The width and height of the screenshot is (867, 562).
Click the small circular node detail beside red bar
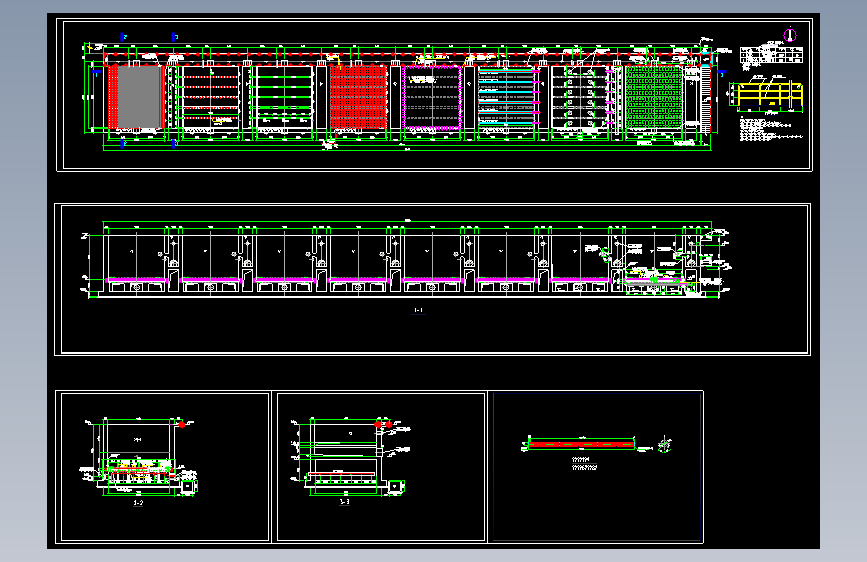(665, 445)
